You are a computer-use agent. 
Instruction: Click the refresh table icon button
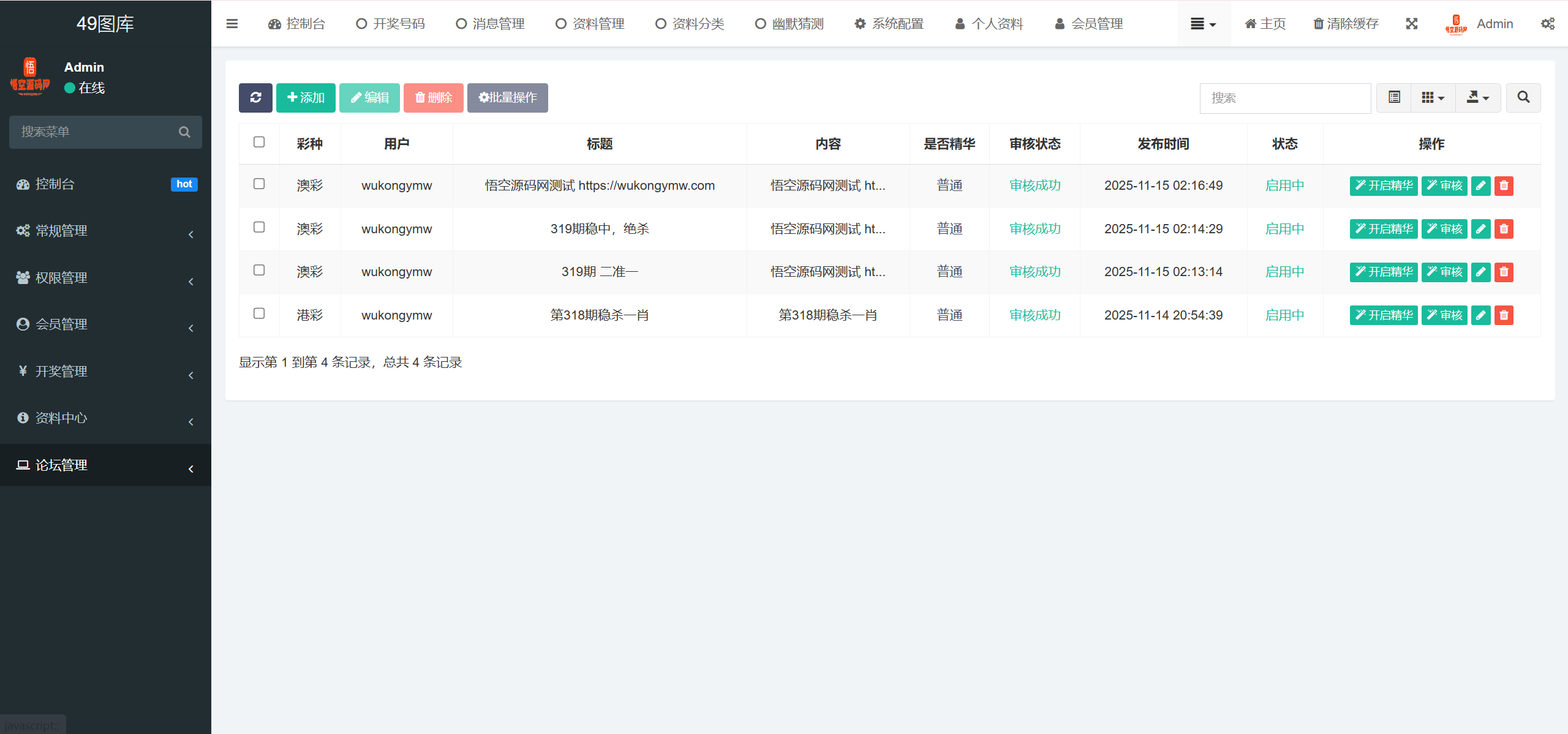255,98
